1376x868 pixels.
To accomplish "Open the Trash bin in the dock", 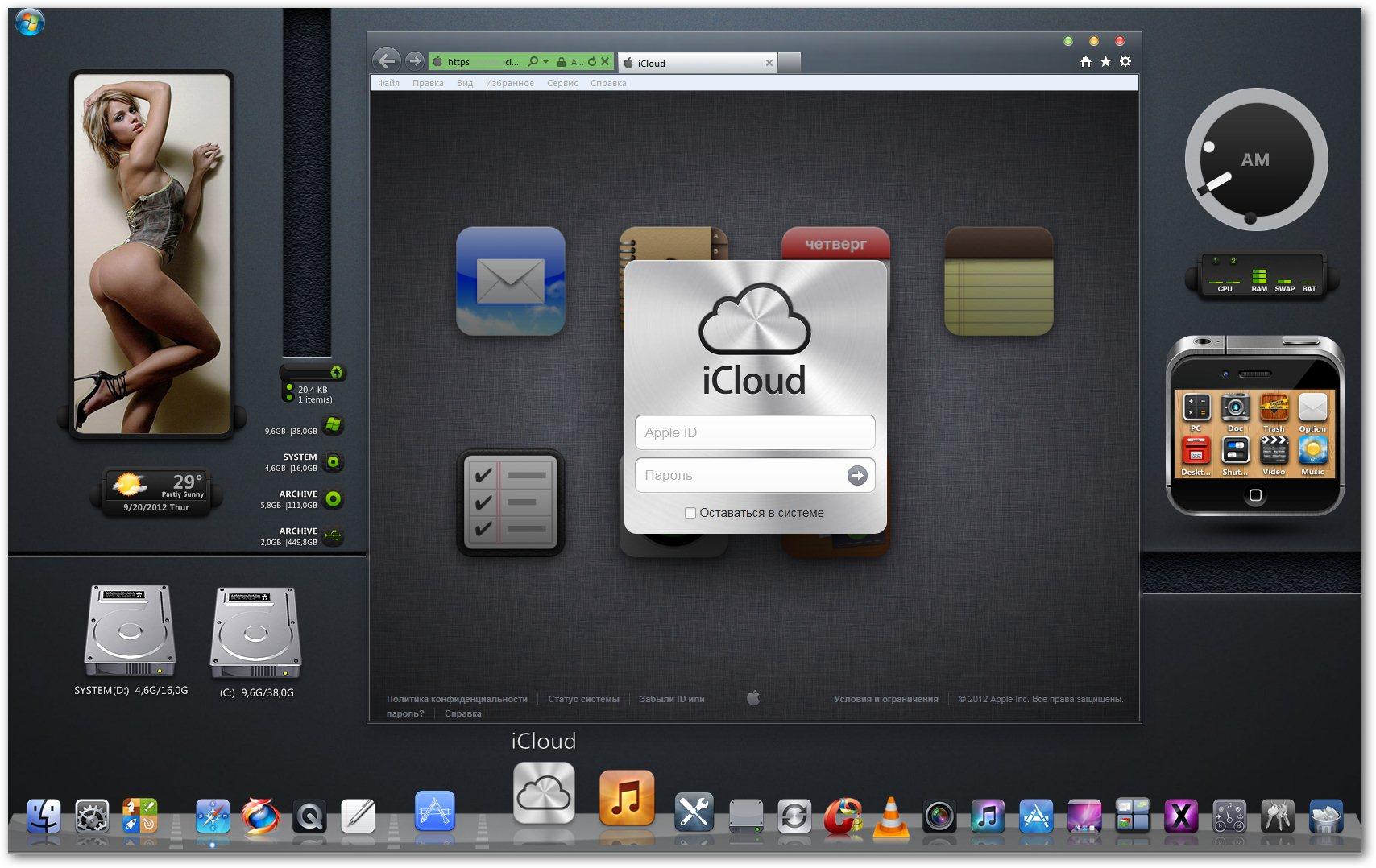I will [1326, 816].
